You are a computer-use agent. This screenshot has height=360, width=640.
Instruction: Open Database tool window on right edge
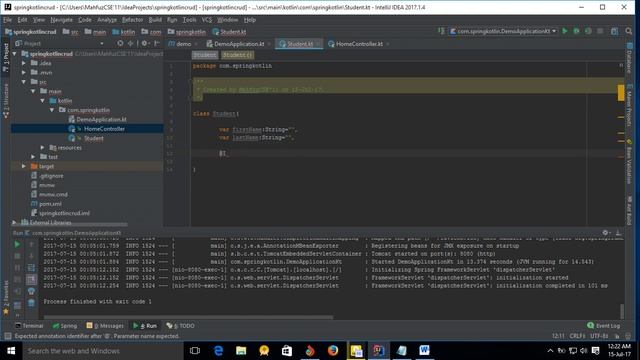pos(629,58)
